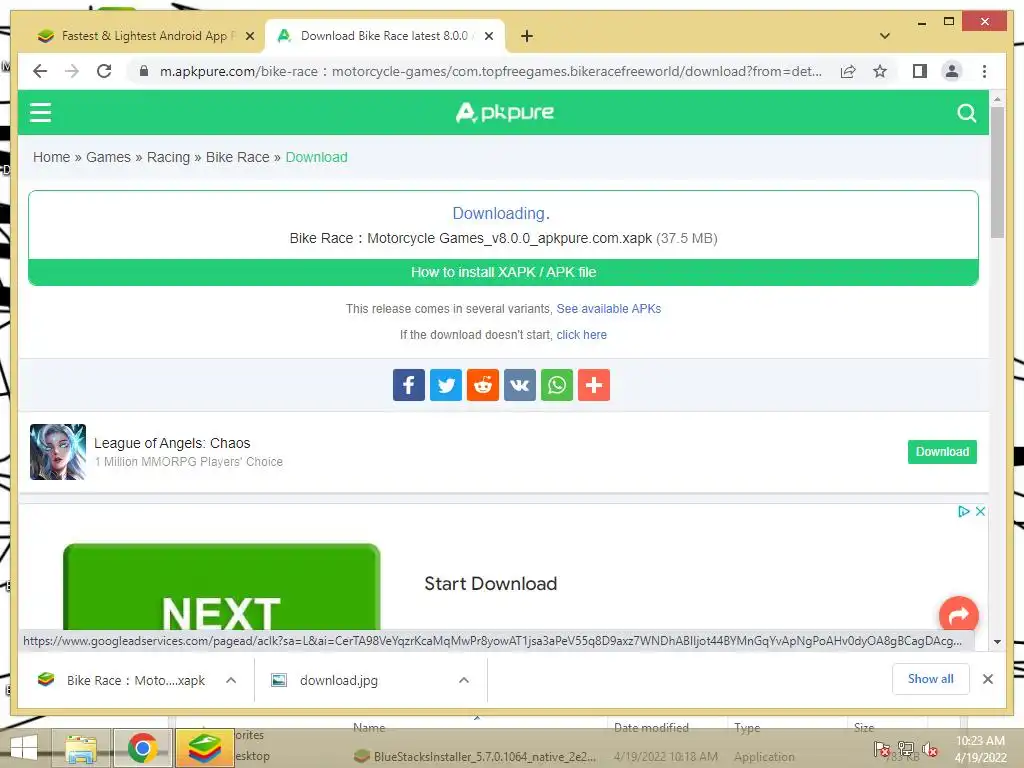The width and height of the screenshot is (1024, 768).
Task: Bookmark this page with star icon
Action: 880,71
